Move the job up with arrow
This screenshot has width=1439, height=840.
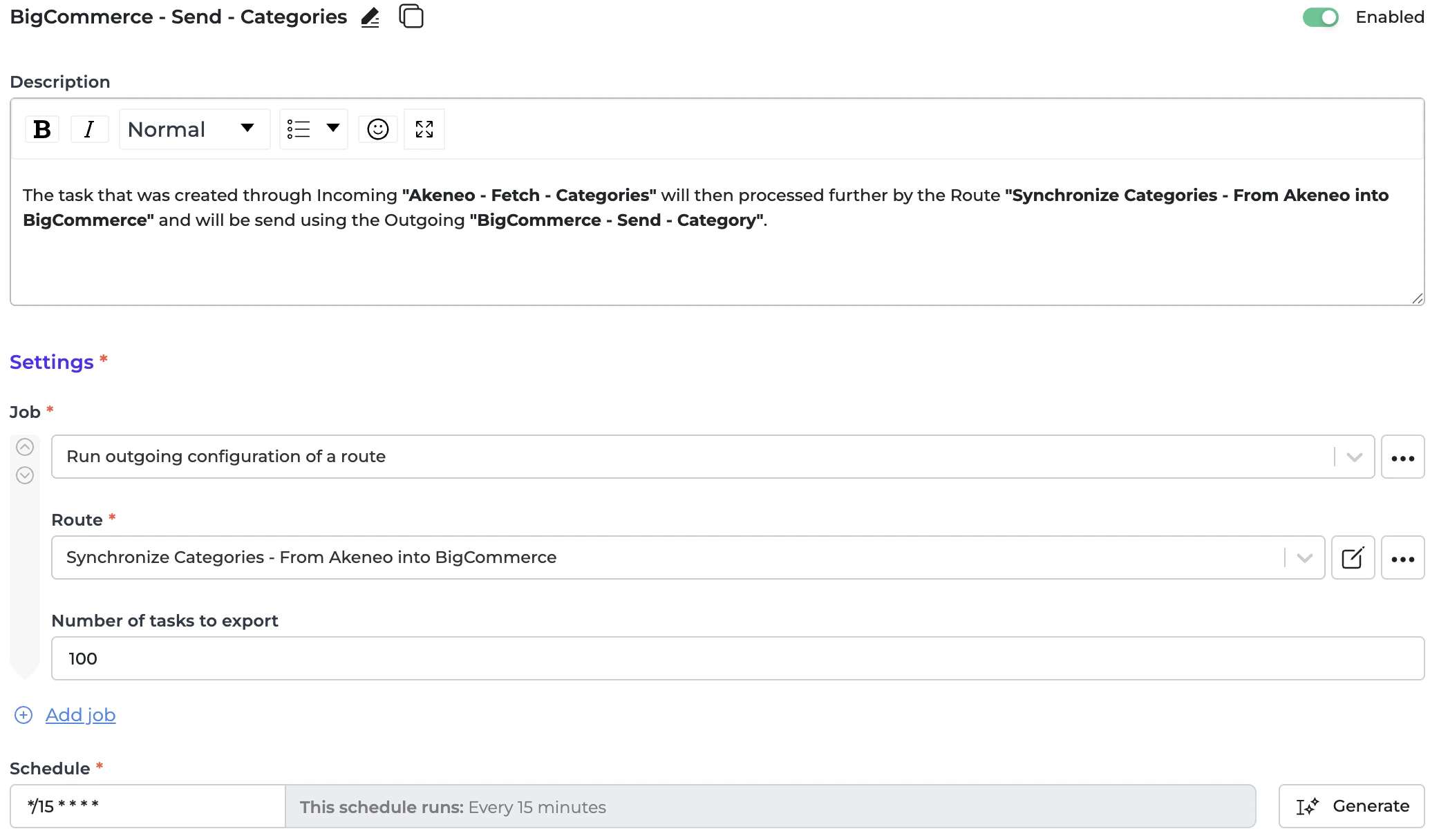[x=25, y=447]
